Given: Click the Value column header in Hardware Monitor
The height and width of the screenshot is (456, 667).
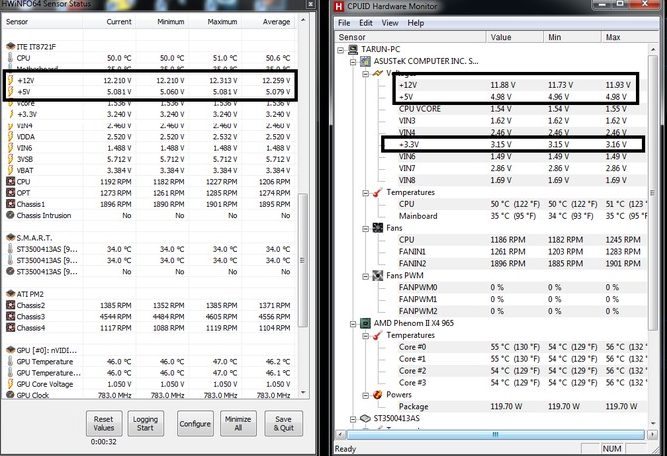Looking at the screenshot, I should 515,37.
